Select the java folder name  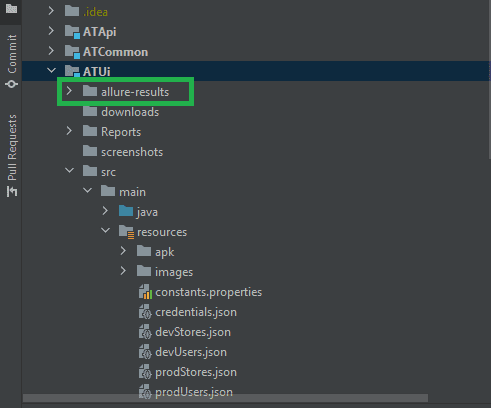tap(147, 212)
